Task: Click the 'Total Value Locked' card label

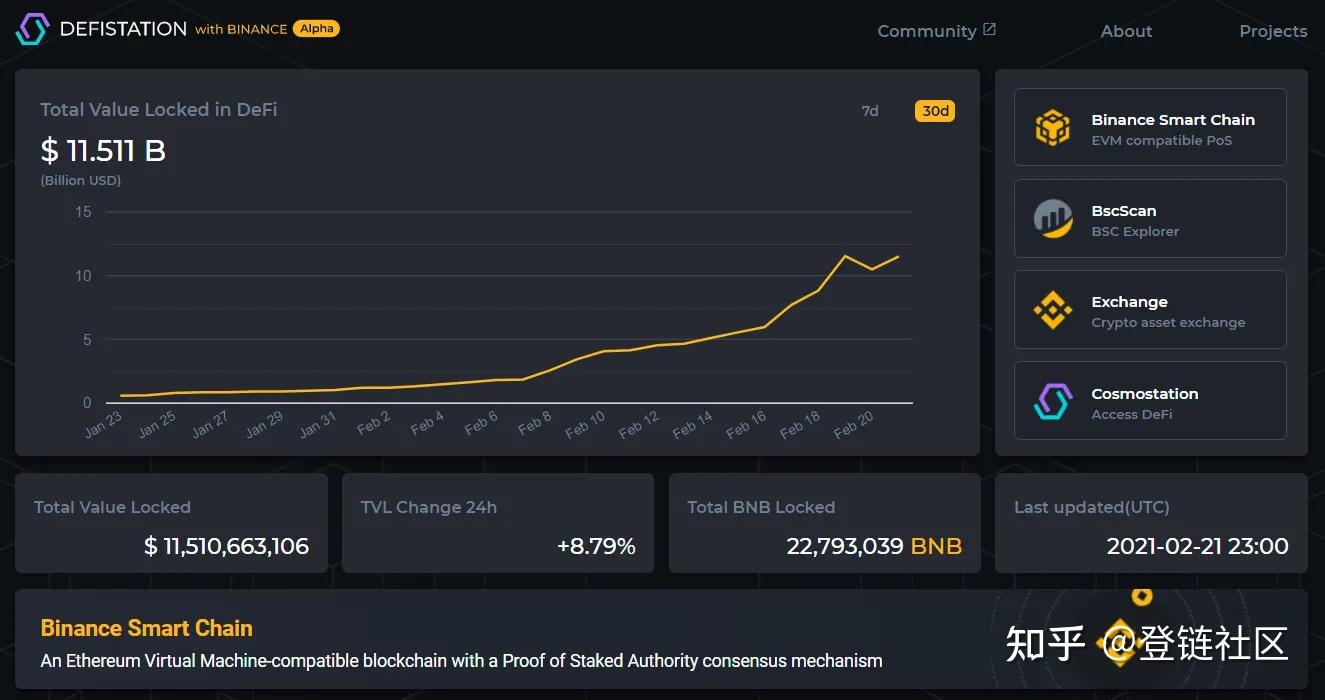Action: [x=112, y=507]
